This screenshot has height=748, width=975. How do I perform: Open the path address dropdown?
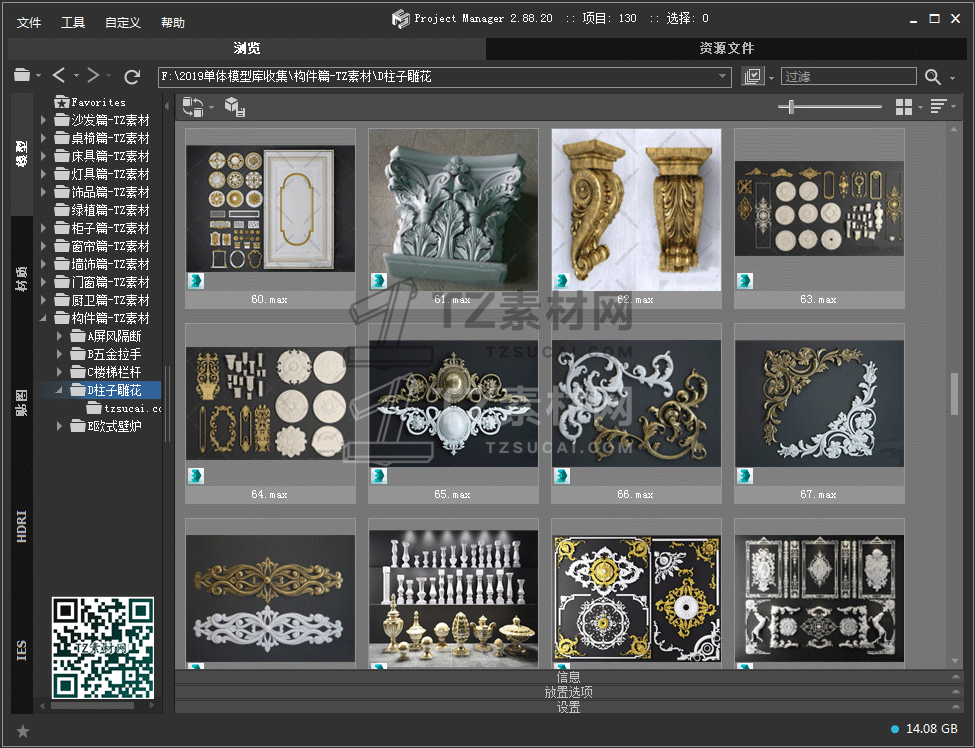pyautogui.click(x=723, y=77)
